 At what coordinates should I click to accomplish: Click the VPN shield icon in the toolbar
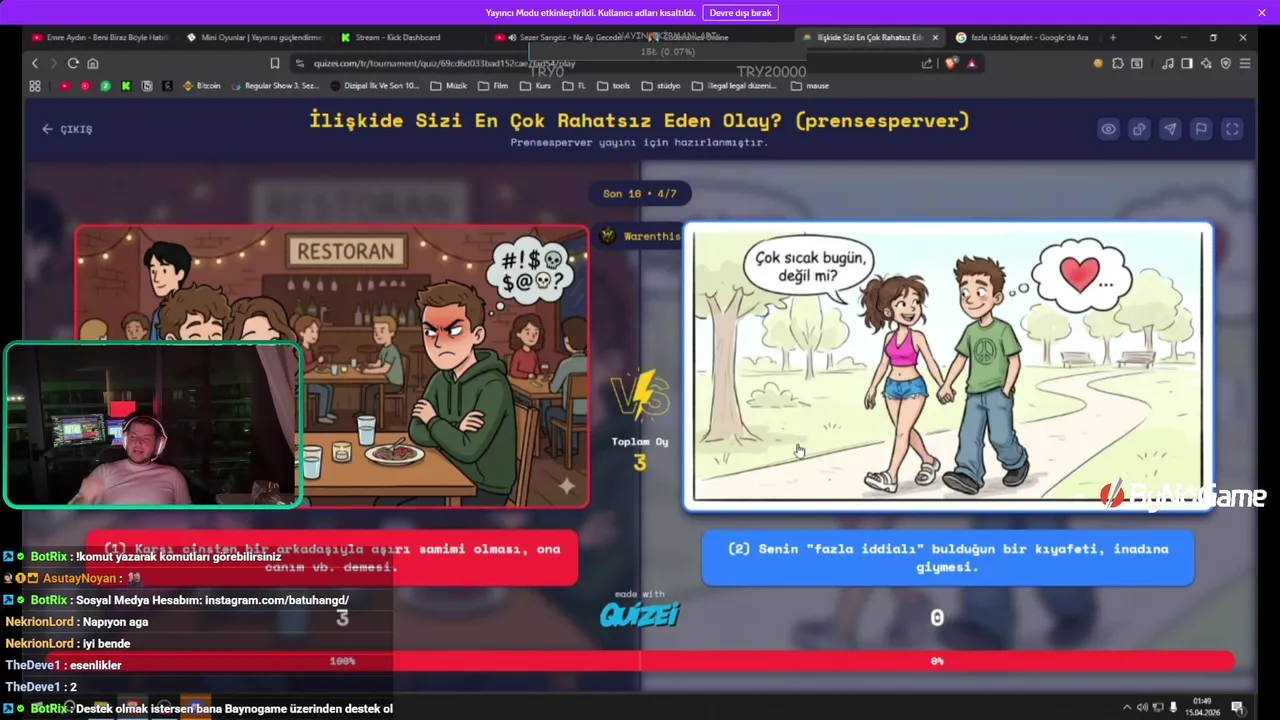(1225, 63)
